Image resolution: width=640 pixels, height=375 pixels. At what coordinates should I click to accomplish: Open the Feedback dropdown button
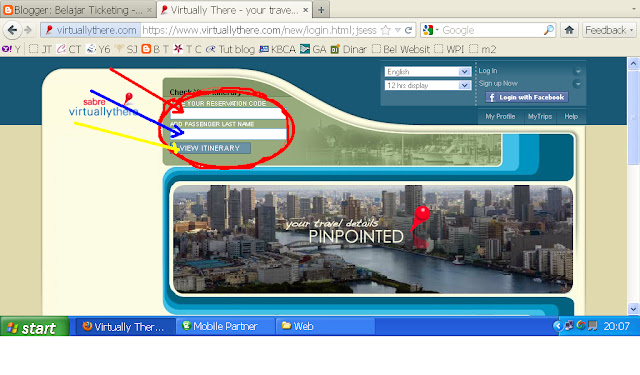609,30
